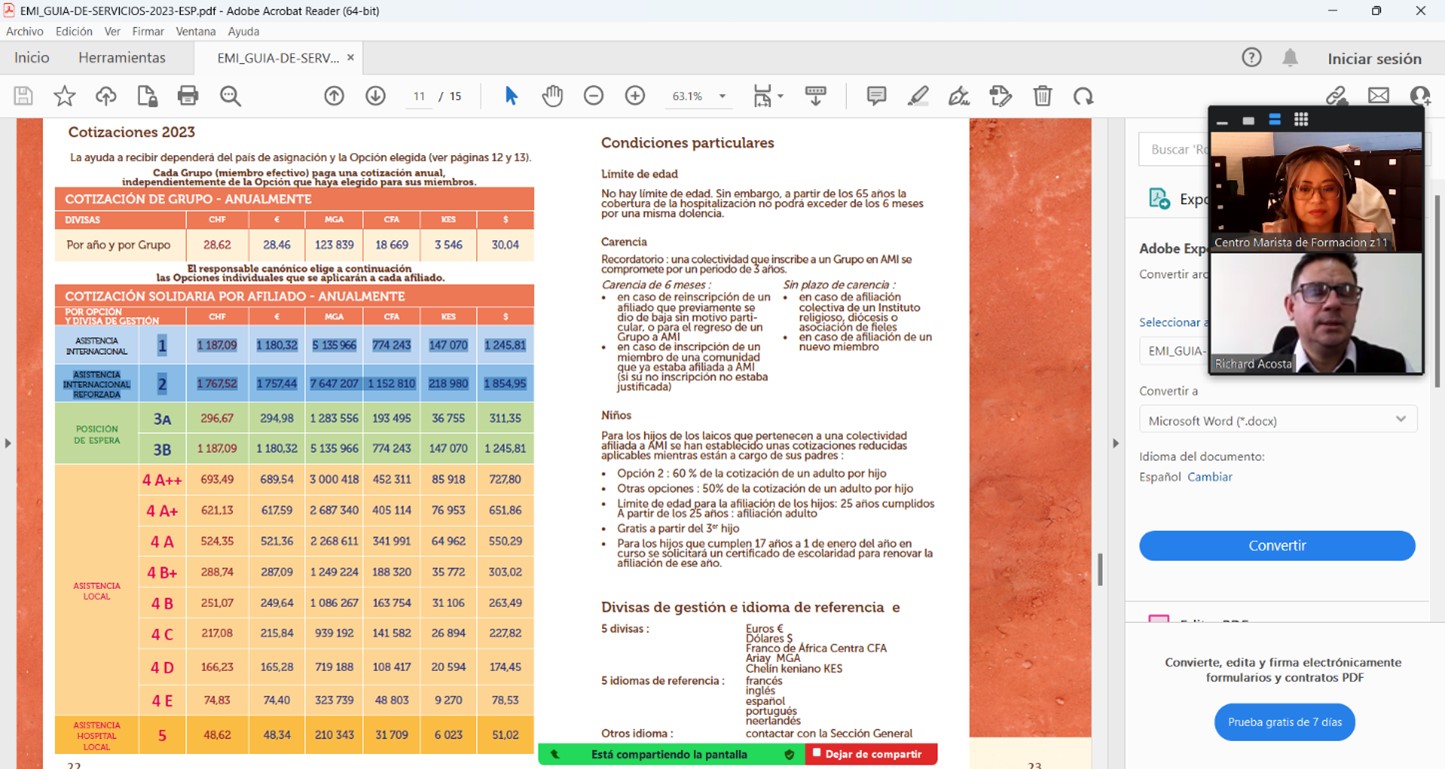Screen dimensions: 1445x769
Task: Click the green screen sharing status shield icon
Action: tap(789, 754)
